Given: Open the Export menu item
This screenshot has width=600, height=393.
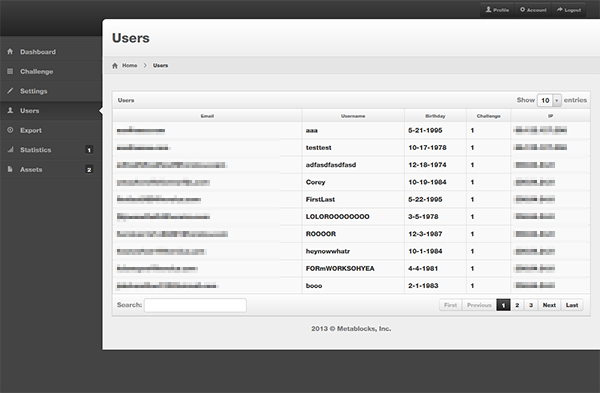Looking at the screenshot, I should pyautogui.click(x=51, y=130).
